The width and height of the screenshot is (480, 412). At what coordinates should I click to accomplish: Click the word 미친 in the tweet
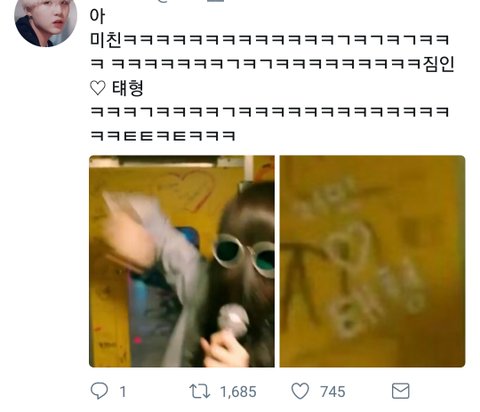pos(106,40)
